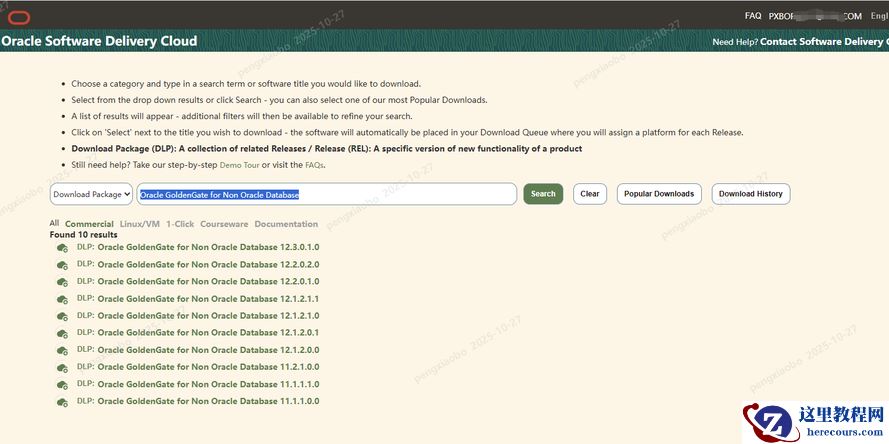The image size is (889, 444).
Task: Select the Courseware filter tab
Action: click(224, 224)
